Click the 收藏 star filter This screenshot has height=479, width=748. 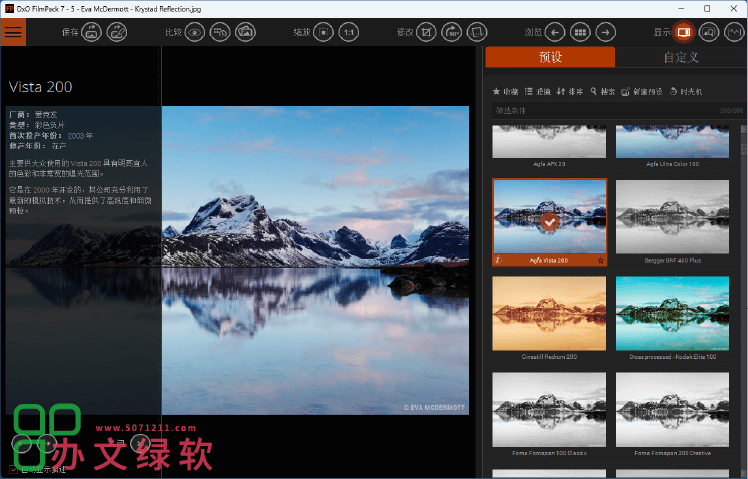(x=505, y=91)
